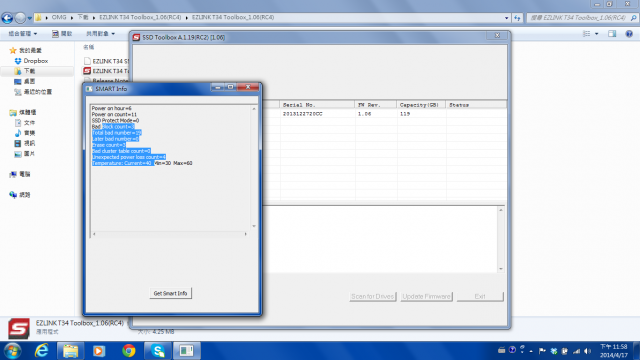640x360 pixels.
Task: Click SMART Info vertical scrollbar up arrow
Action: 254,109
